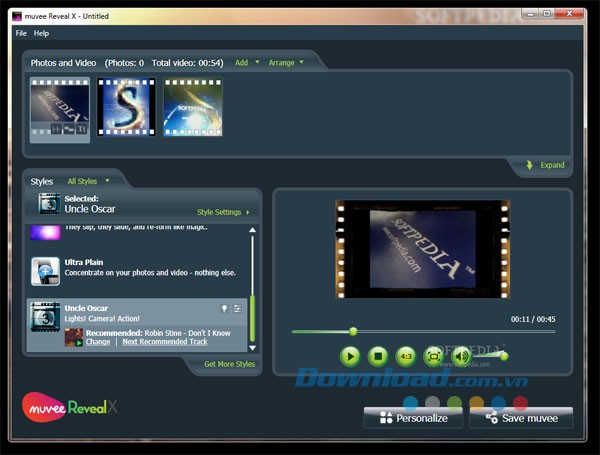Open the Help menu
This screenshot has width=600, height=455.
pyautogui.click(x=41, y=33)
